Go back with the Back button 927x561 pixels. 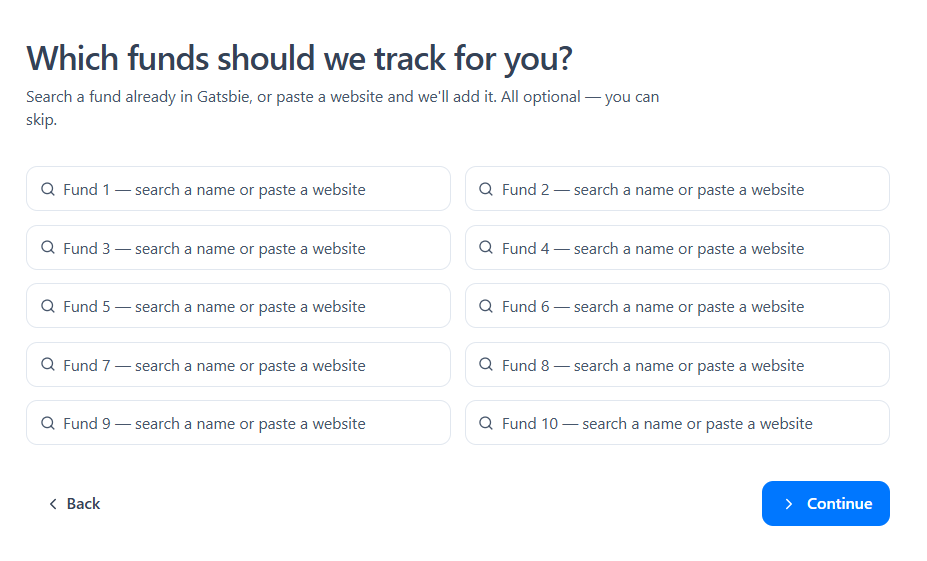tap(74, 504)
